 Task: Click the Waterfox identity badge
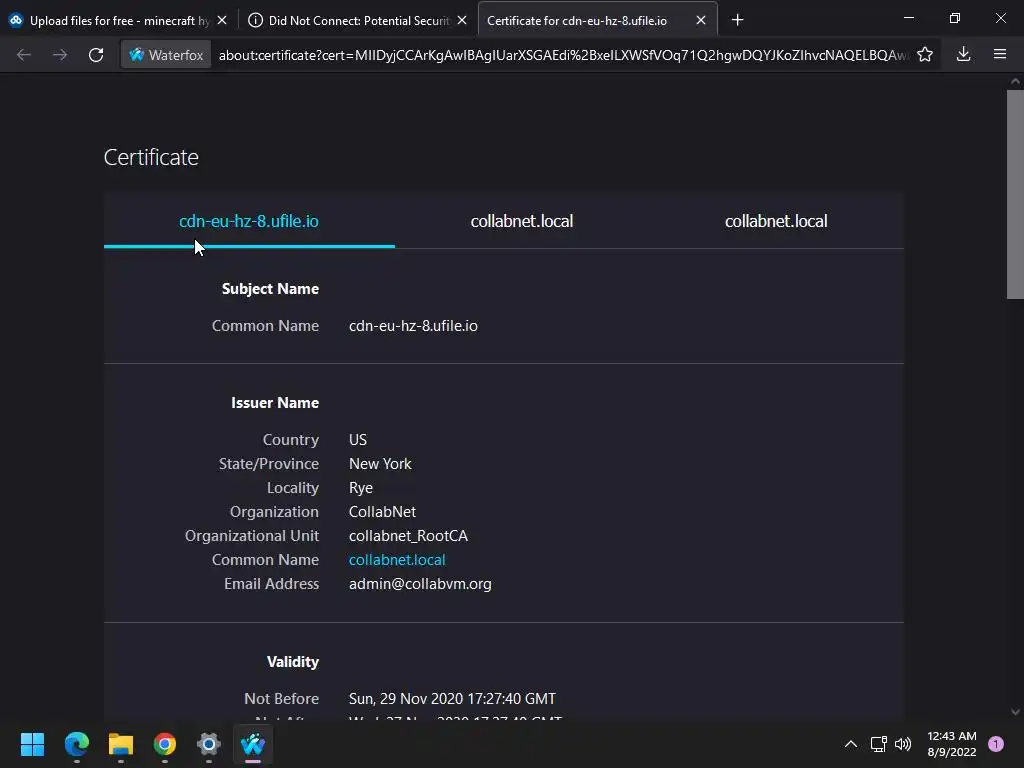pos(167,55)
